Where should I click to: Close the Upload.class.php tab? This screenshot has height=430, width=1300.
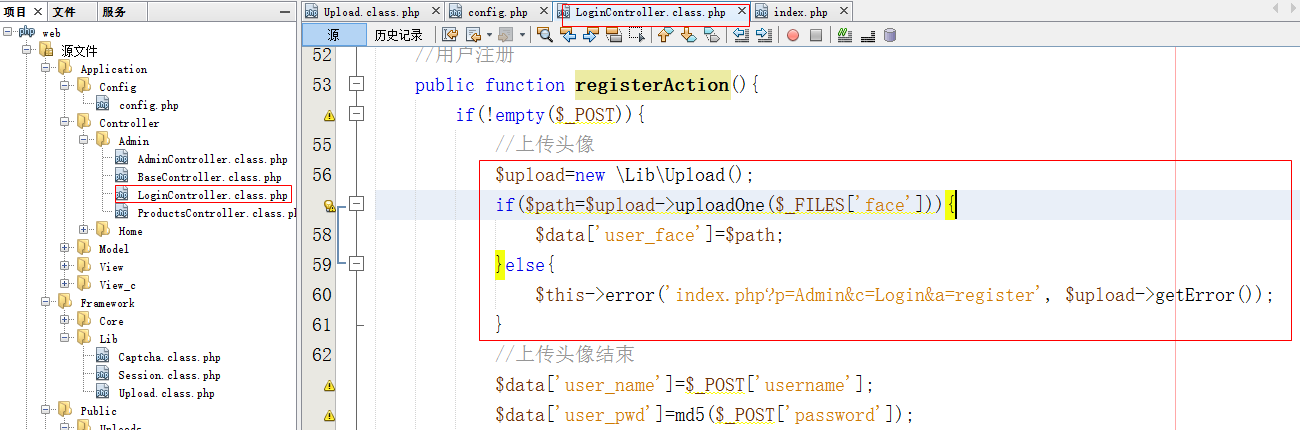433,12
